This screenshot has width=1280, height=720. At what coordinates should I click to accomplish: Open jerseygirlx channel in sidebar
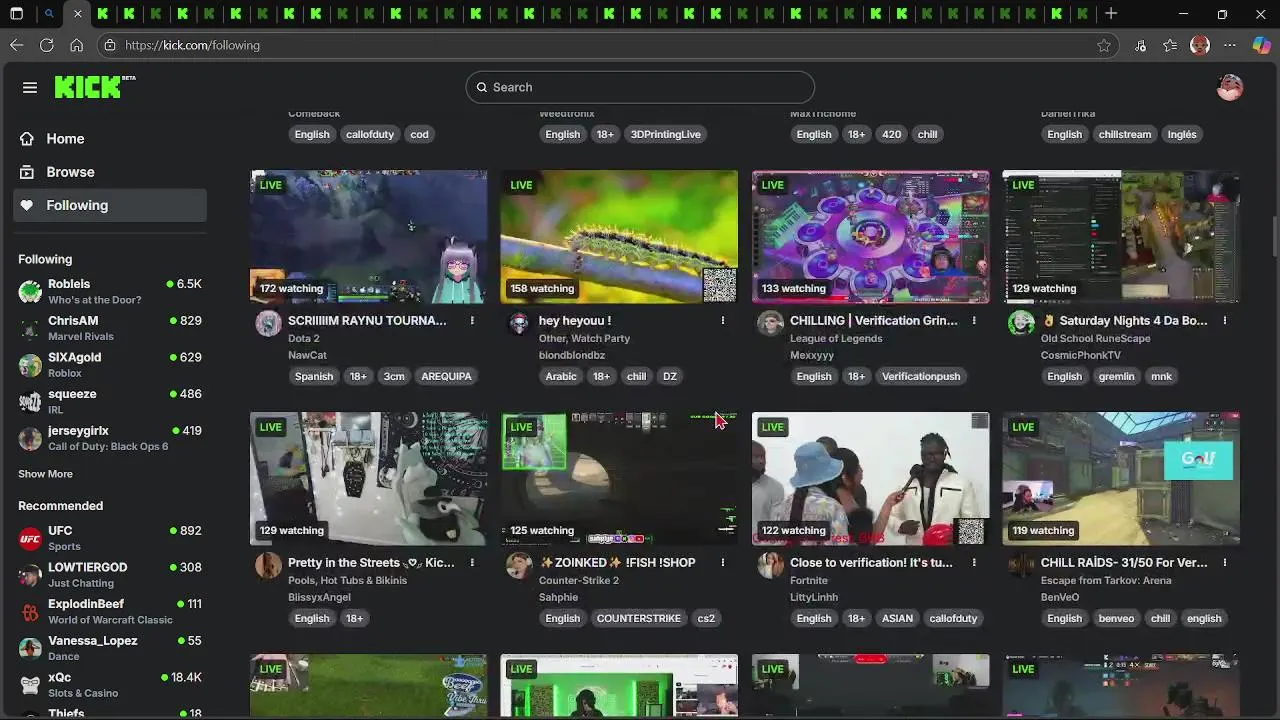(110, 438)
